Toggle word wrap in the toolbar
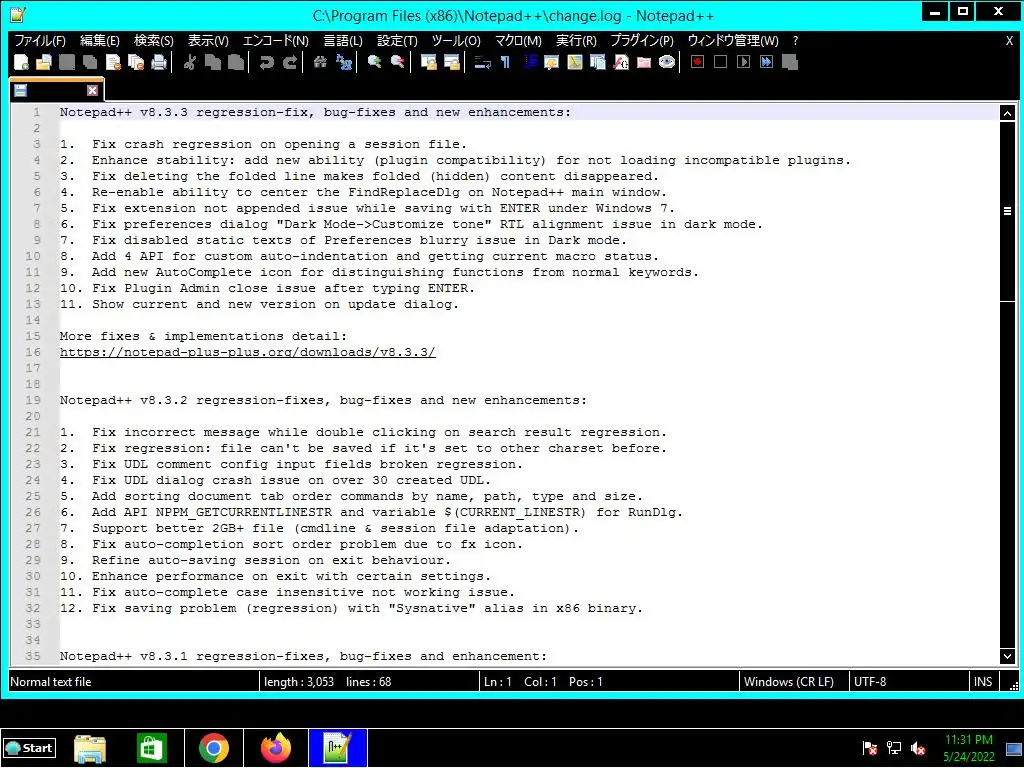1024x768 pixels. point(483,62)
